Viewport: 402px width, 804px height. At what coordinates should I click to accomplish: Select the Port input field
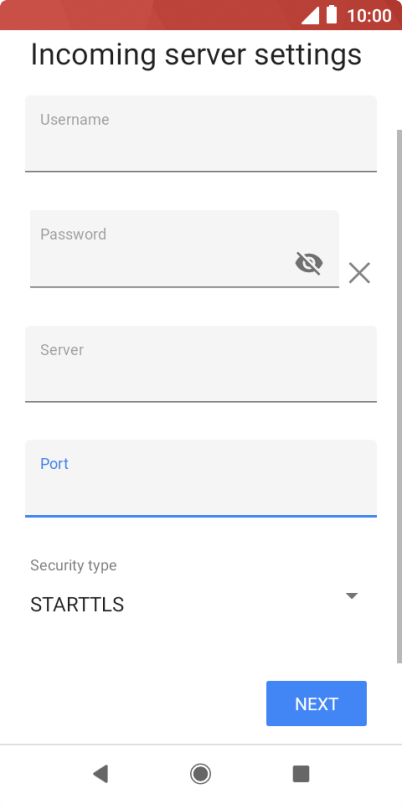(x=201, y=478)
